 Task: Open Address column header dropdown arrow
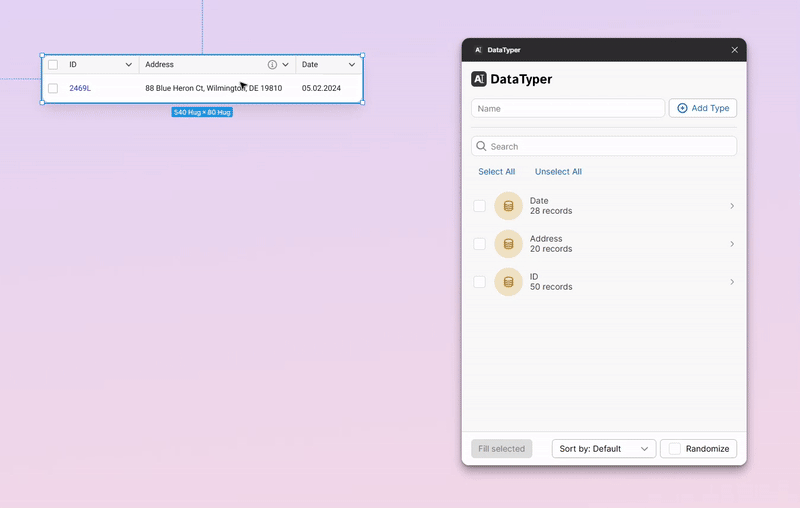(285, 65)
